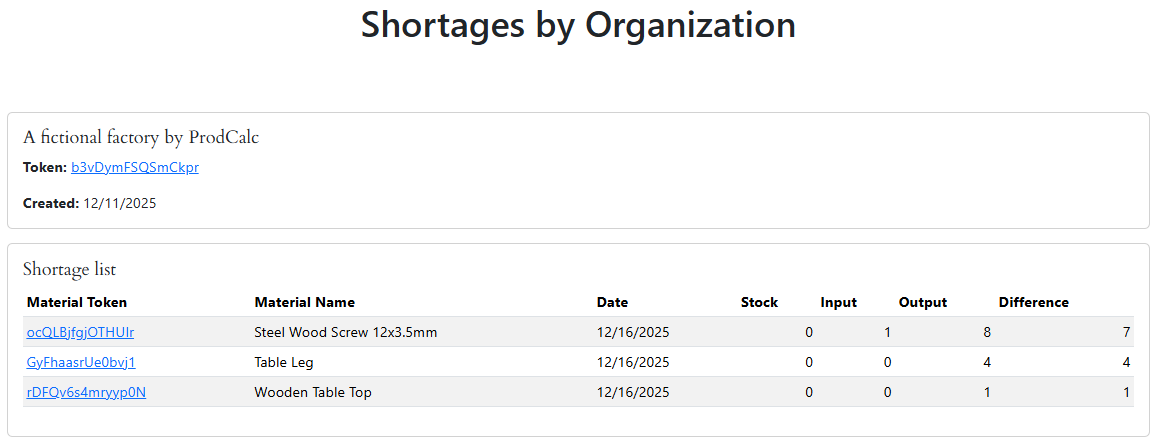This screenshot has height=441, width=1157.
Task: Select the Wooden Table Top name cell
Action: 313,392
